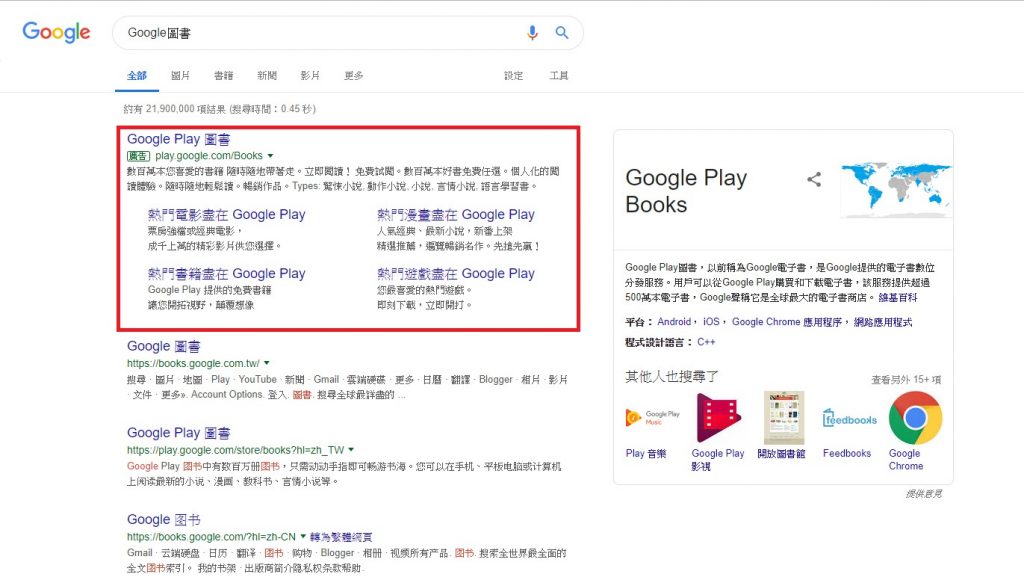
Task: Switch to the 圖片 search tab
Action: 181,74
